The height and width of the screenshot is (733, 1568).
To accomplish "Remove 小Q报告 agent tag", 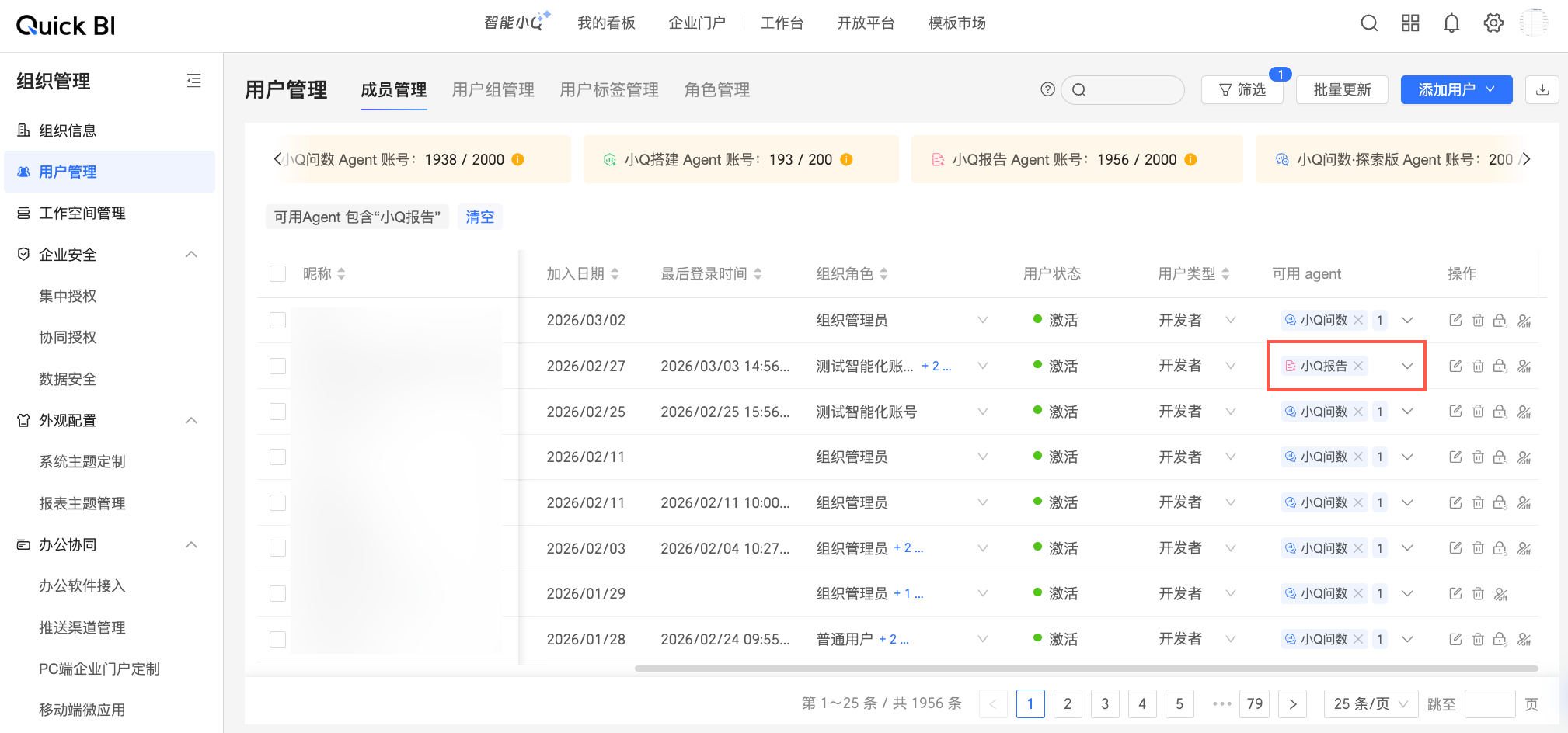I will point(1358,366).
